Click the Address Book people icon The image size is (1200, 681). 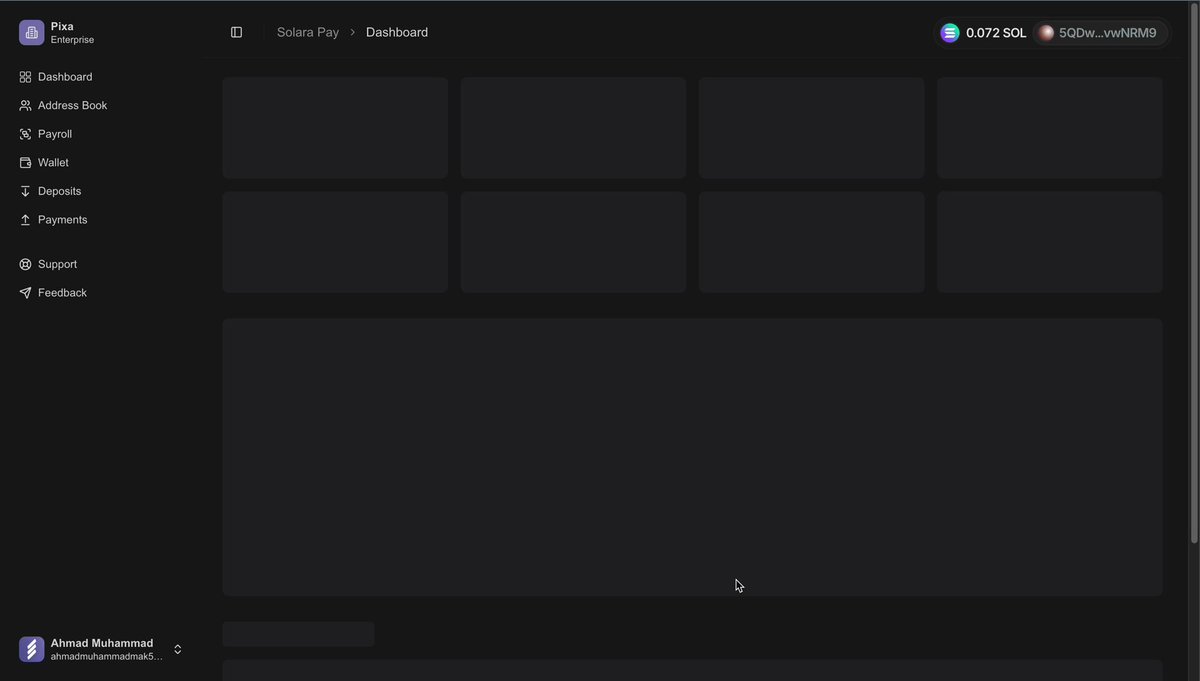tap(24, 105)
